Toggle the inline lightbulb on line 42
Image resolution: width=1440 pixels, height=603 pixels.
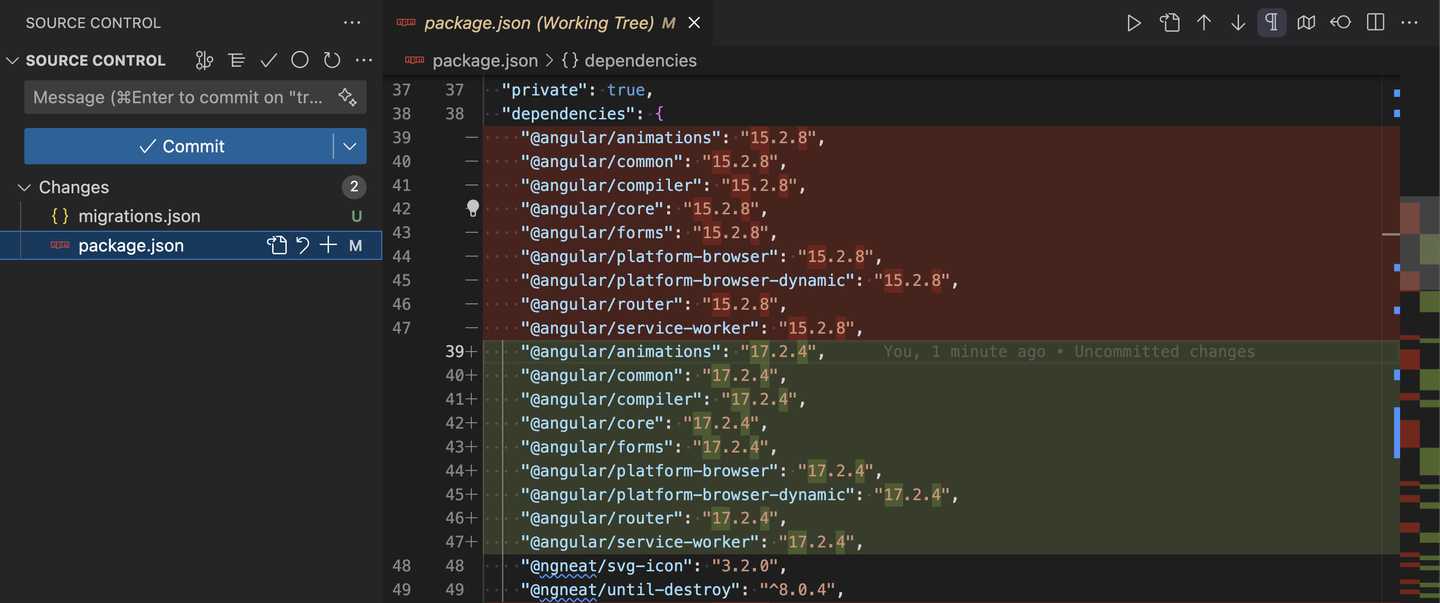click(x=472, y=207)
